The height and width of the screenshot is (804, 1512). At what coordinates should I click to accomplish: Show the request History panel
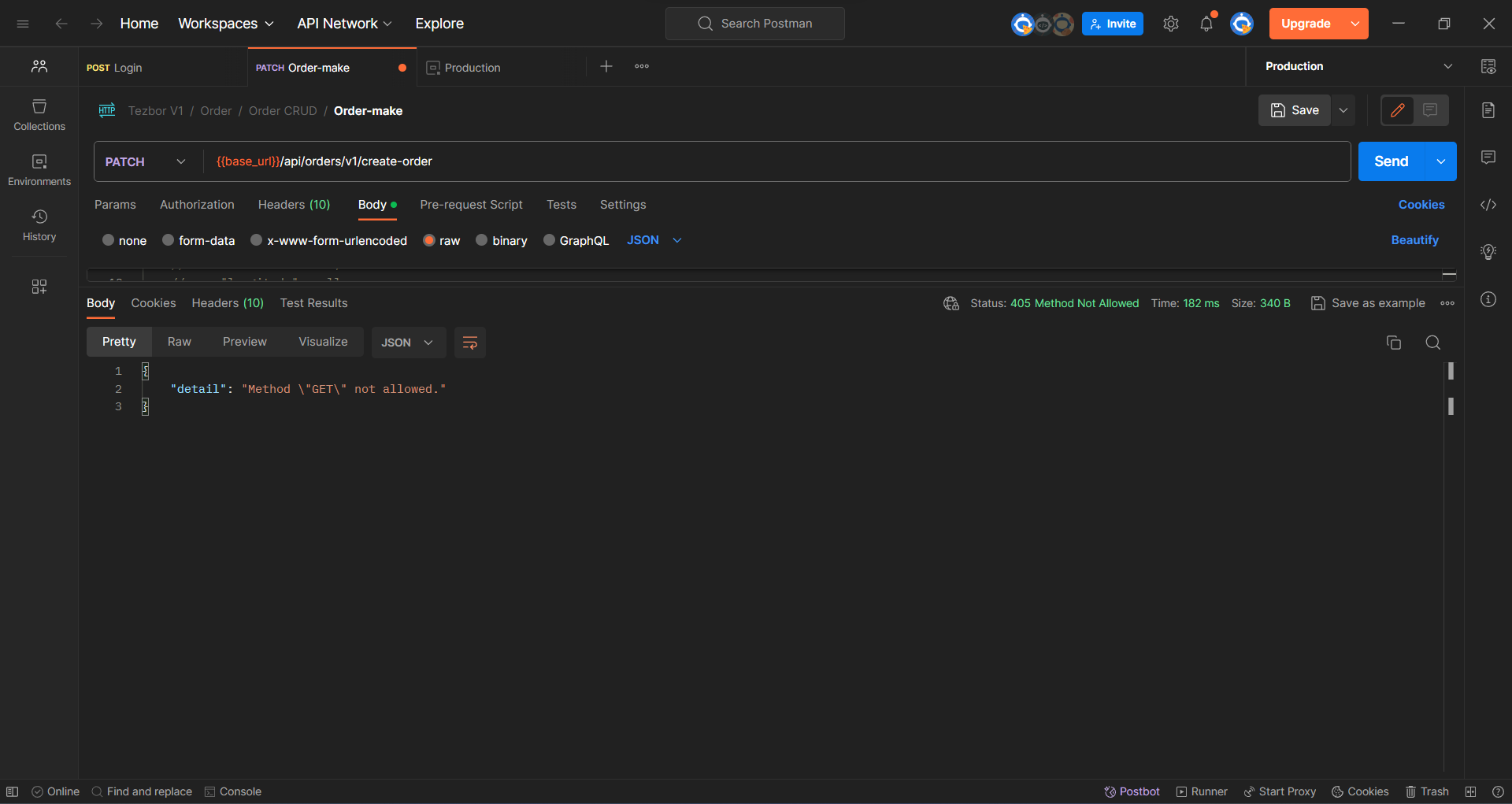39,223
